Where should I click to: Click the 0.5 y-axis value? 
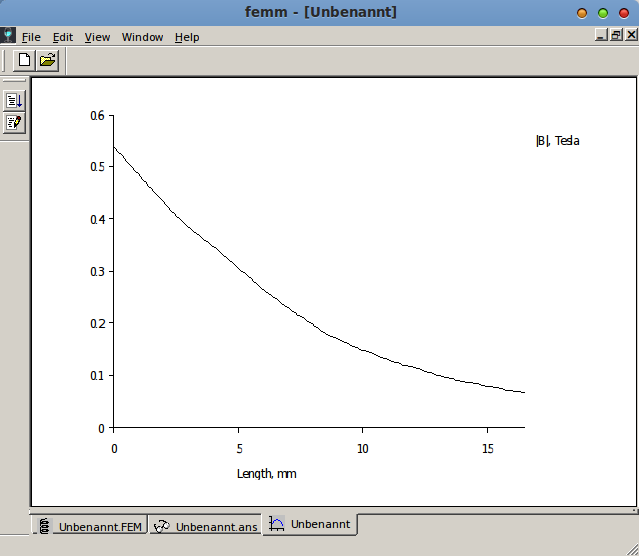point(97,167)
